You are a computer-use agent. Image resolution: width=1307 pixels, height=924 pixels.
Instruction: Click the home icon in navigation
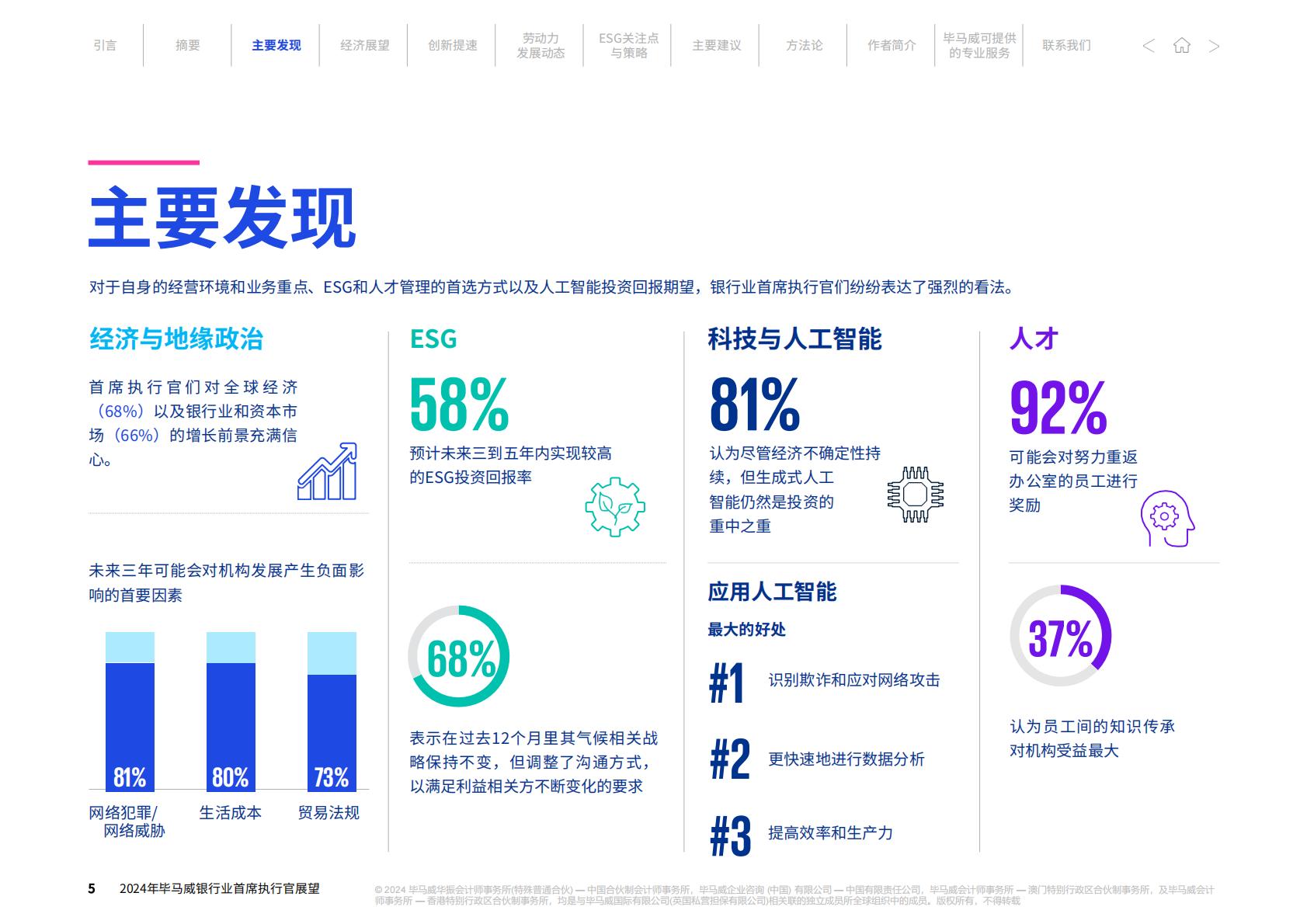[x=1181, y=45]
